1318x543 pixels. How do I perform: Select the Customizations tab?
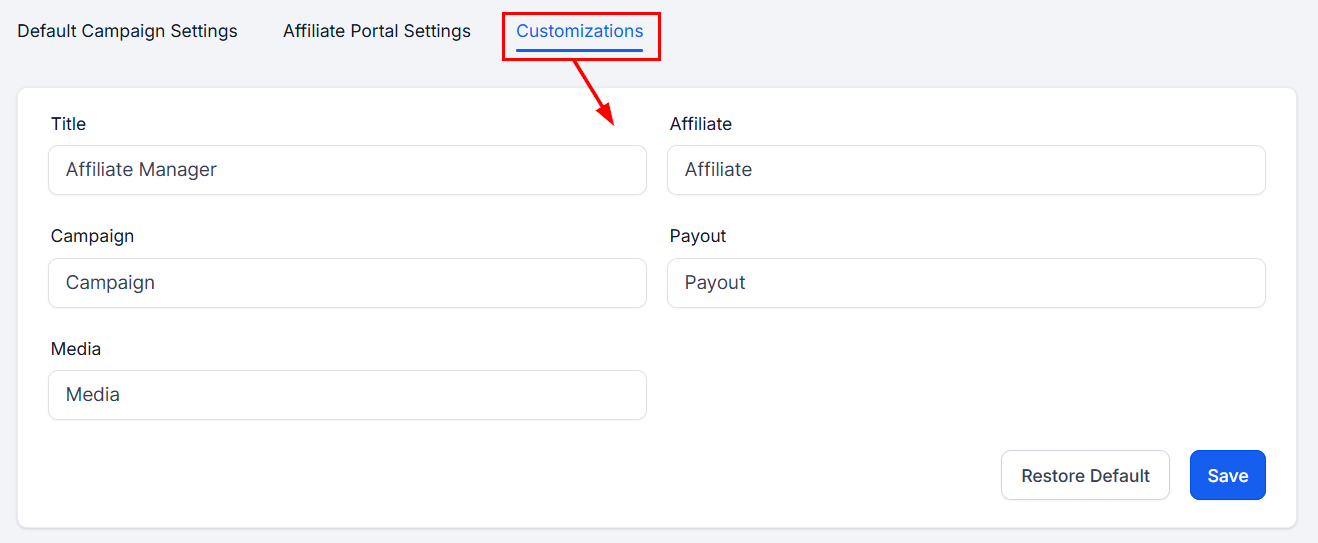[579, 31]
